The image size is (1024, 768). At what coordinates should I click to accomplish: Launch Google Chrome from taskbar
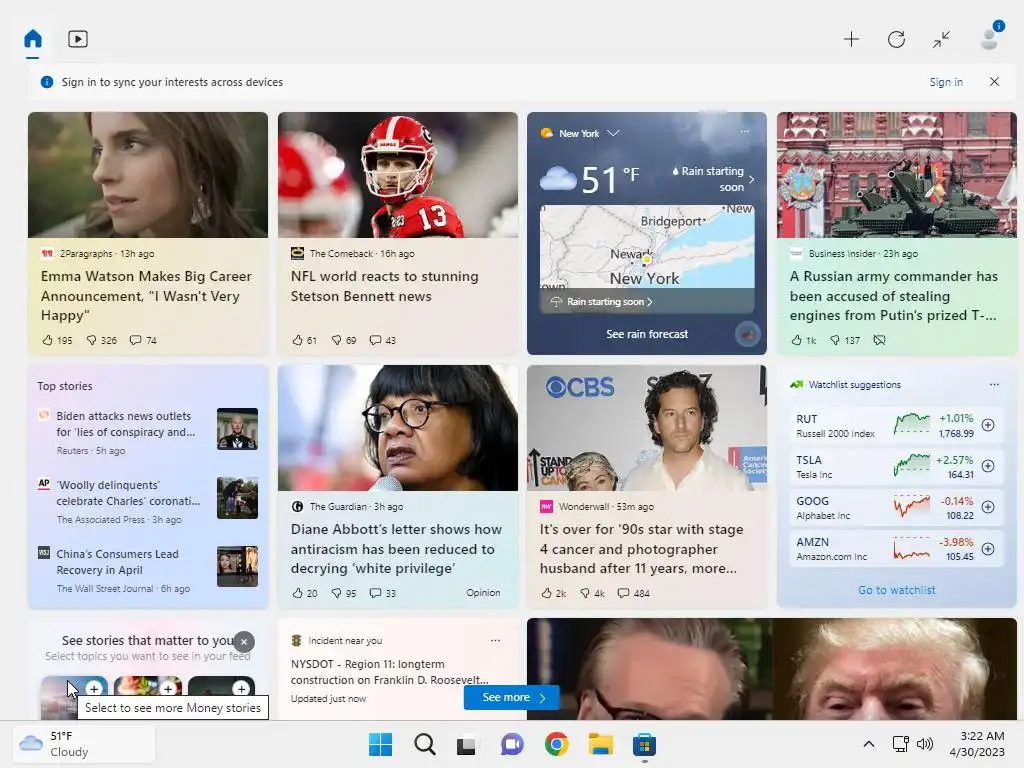pos(556,744)
